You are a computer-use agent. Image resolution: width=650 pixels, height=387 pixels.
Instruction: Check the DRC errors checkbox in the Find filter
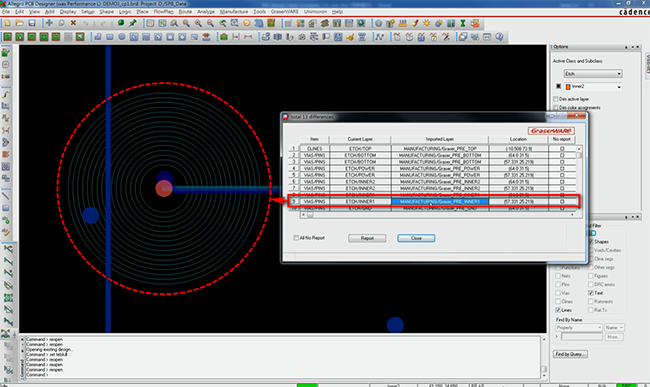(x=590, y=285)
